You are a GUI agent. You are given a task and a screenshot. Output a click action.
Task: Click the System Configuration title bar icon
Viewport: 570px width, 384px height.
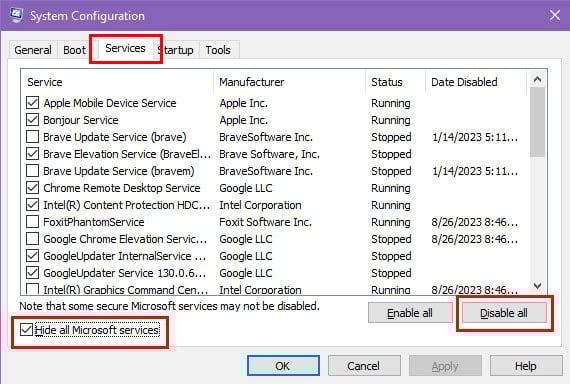point(16,15)
